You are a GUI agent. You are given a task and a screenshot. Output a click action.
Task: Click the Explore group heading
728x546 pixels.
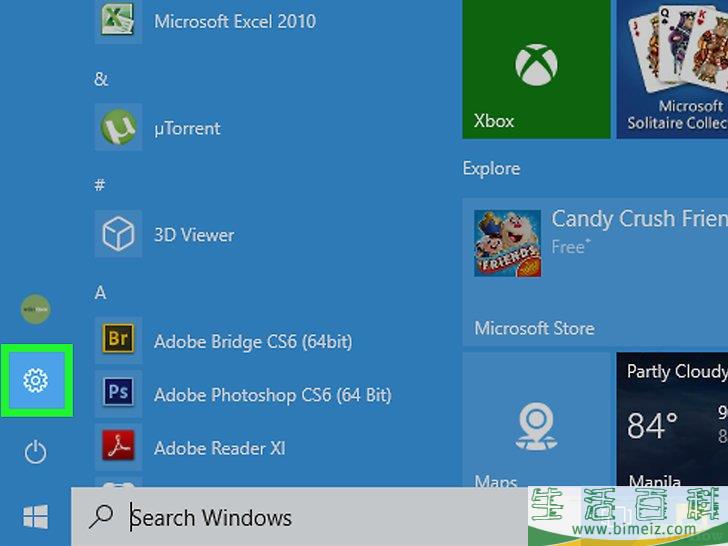[491, 169]
